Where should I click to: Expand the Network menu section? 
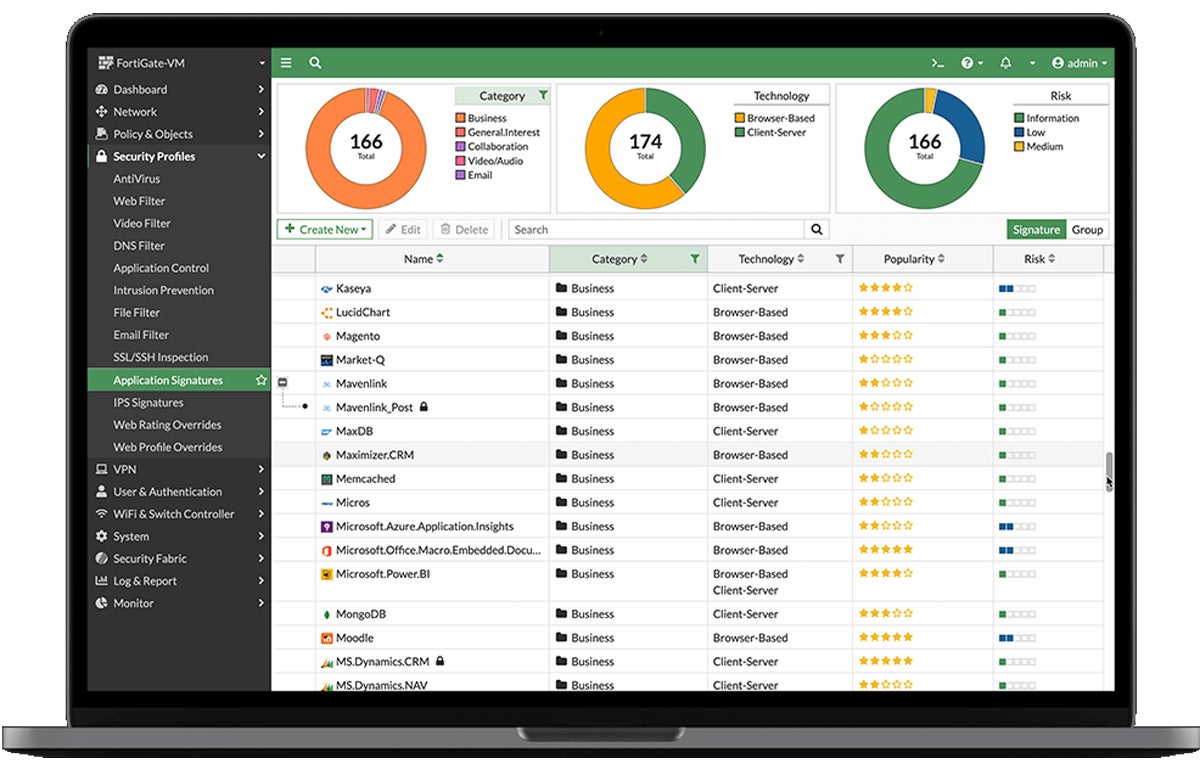[x=179, y=112]
